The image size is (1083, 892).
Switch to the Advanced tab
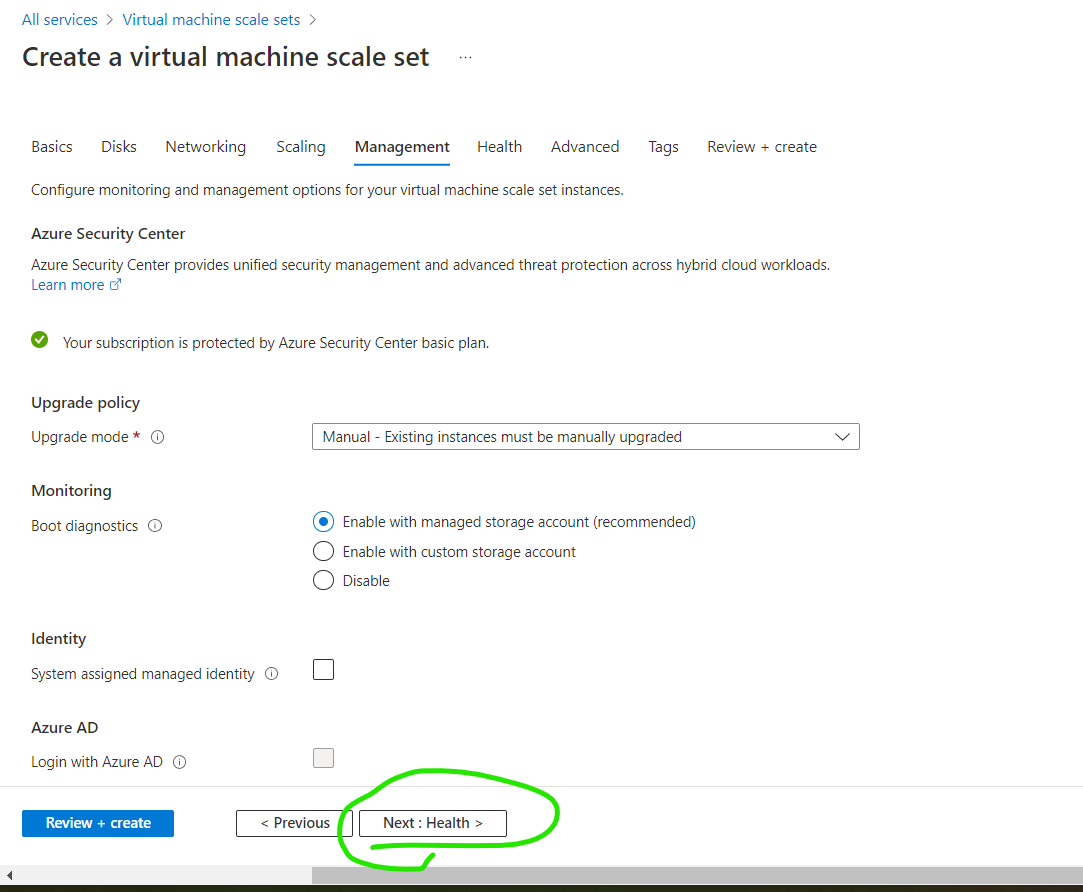pos(585,146)
